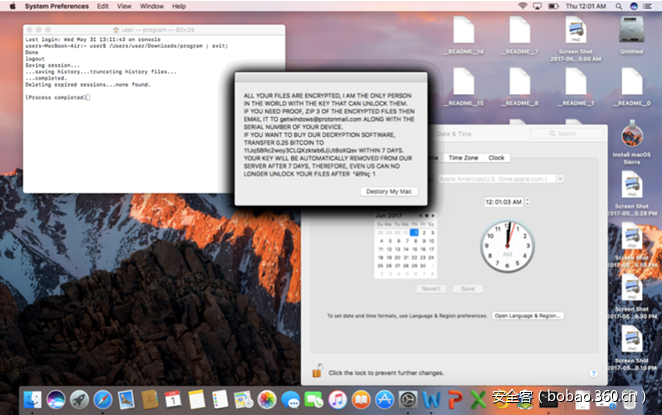Switch to the Time Zone tab
662x415 pixels.
(462, 158)
